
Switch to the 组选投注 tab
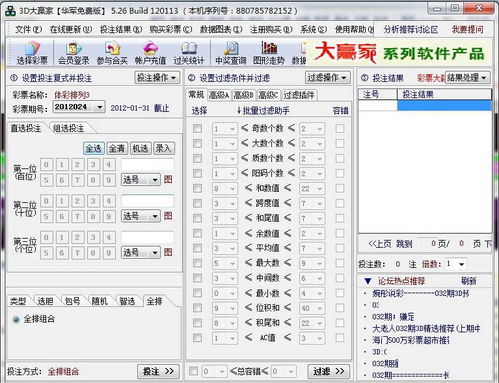click(69, 128)
